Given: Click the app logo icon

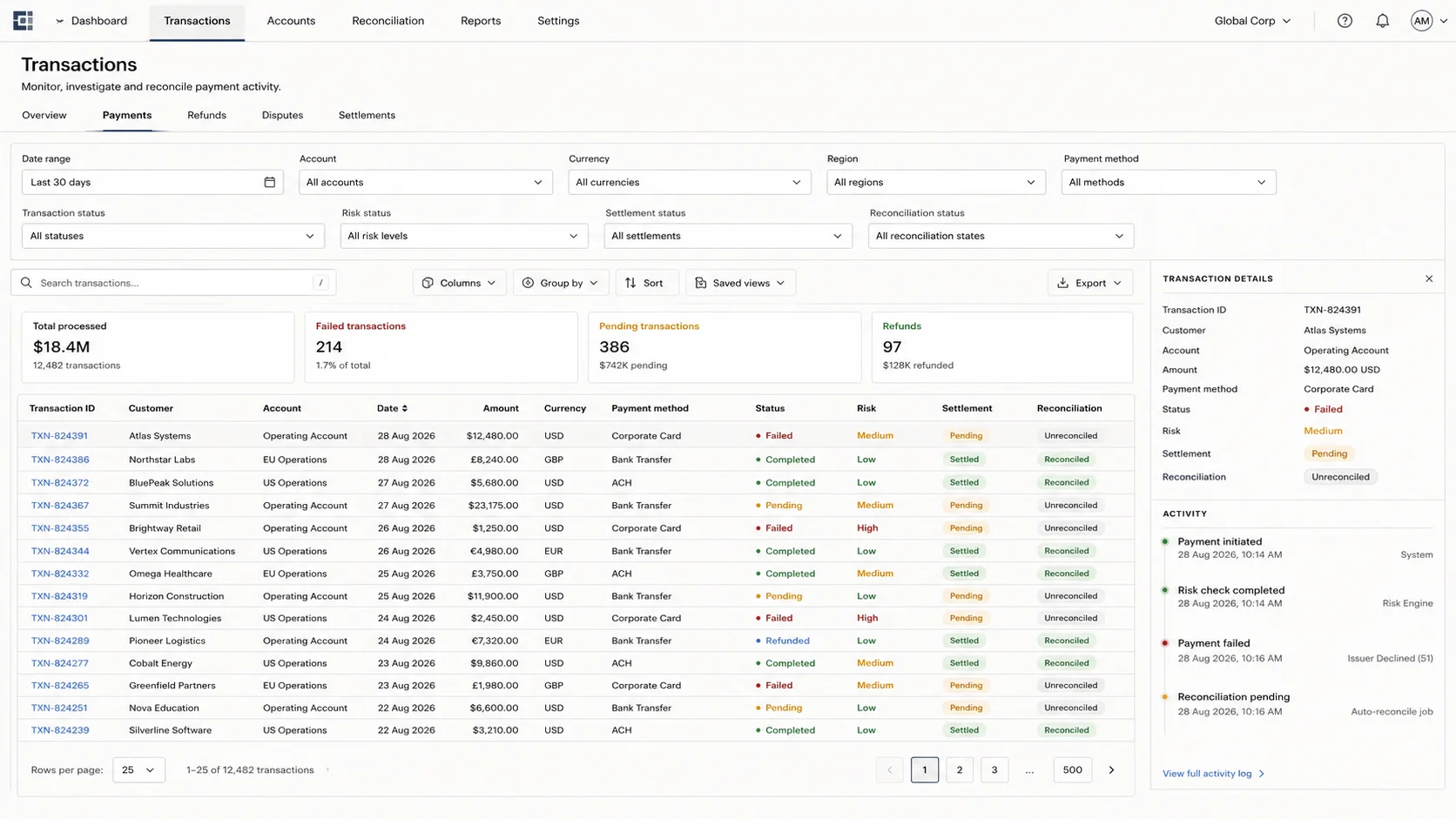Looking at the screenshot, I should (x=24, y=20).
